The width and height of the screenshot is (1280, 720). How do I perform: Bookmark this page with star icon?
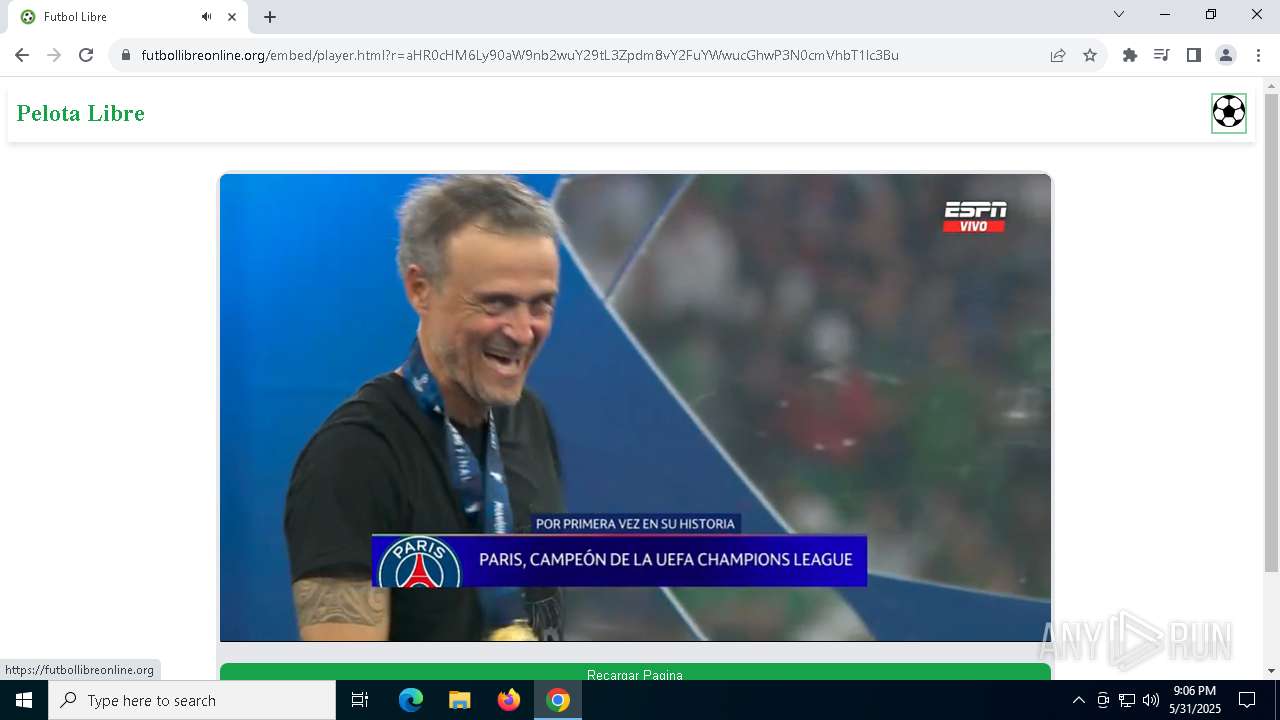pos(1090,55)
